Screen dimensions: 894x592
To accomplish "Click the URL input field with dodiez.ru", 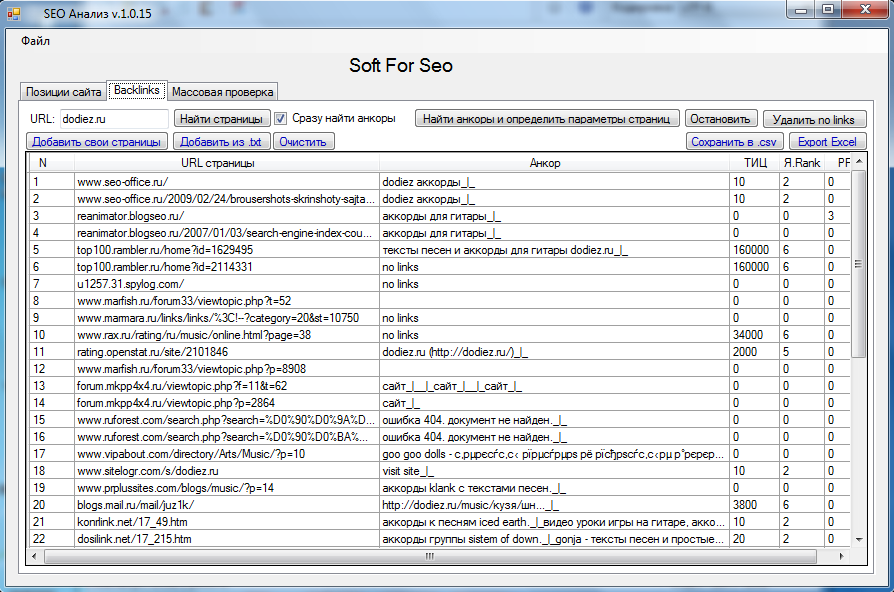I will tap(114, 119).
